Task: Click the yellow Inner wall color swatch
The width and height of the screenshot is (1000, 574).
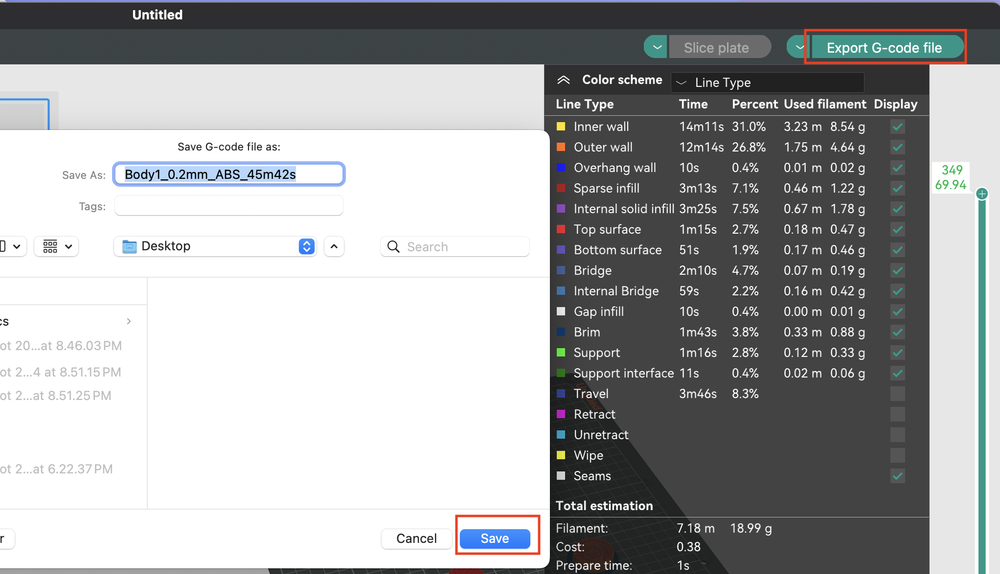Action: (x=561, y=126)
